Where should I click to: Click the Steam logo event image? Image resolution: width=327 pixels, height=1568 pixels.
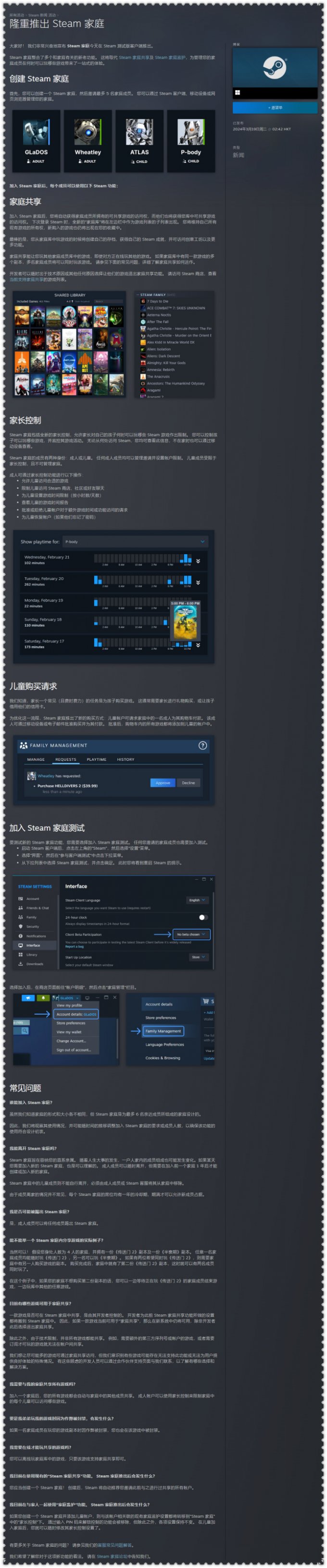tap(275, 68)
